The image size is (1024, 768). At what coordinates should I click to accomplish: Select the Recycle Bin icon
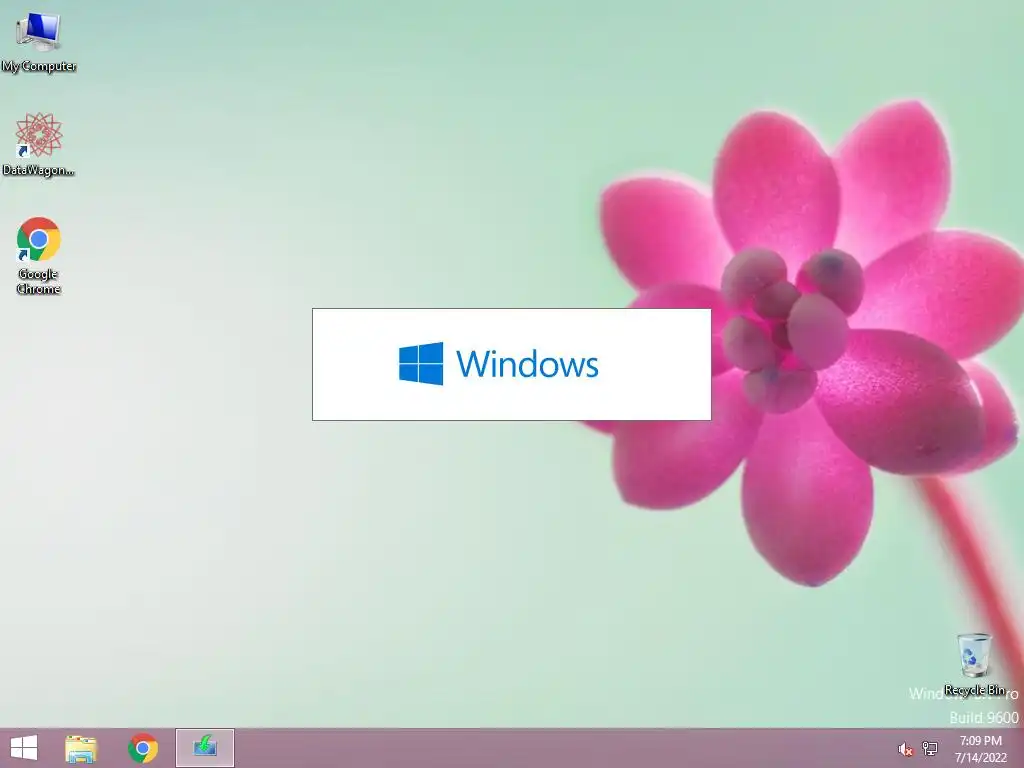coord(974,664)
